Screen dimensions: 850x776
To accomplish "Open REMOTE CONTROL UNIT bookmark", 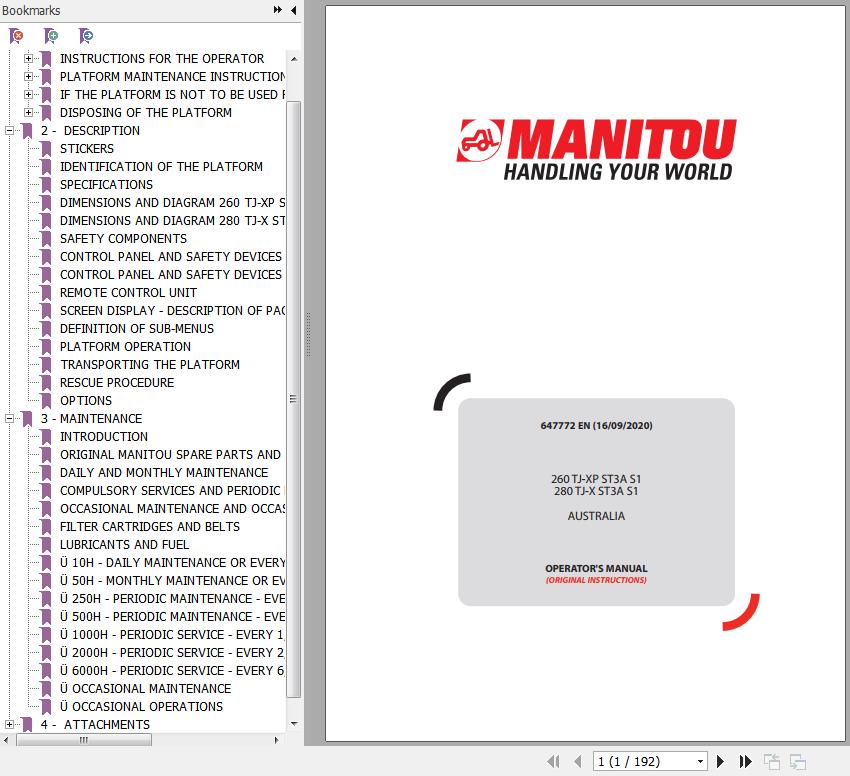I will pos(128,292).
